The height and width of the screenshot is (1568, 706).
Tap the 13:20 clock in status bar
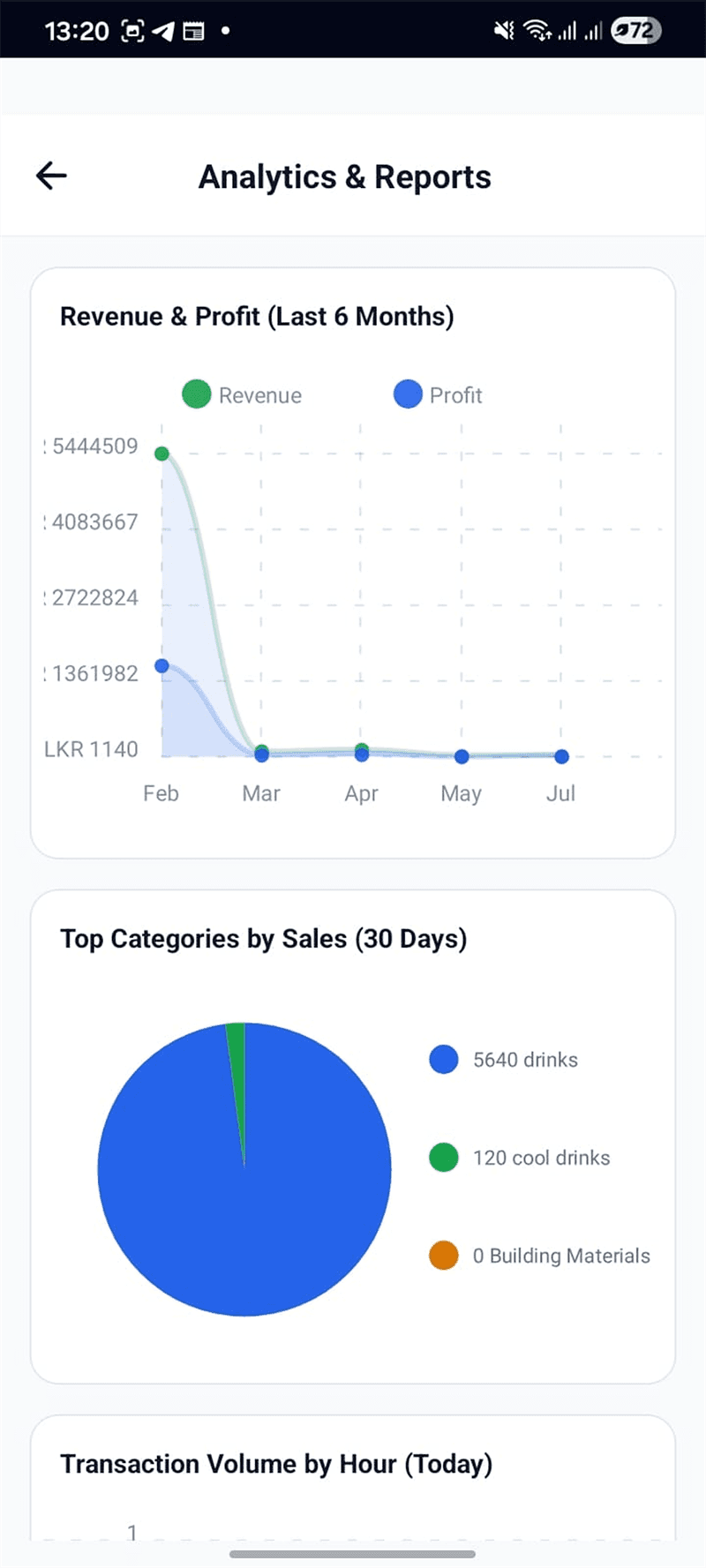(77, 32)
